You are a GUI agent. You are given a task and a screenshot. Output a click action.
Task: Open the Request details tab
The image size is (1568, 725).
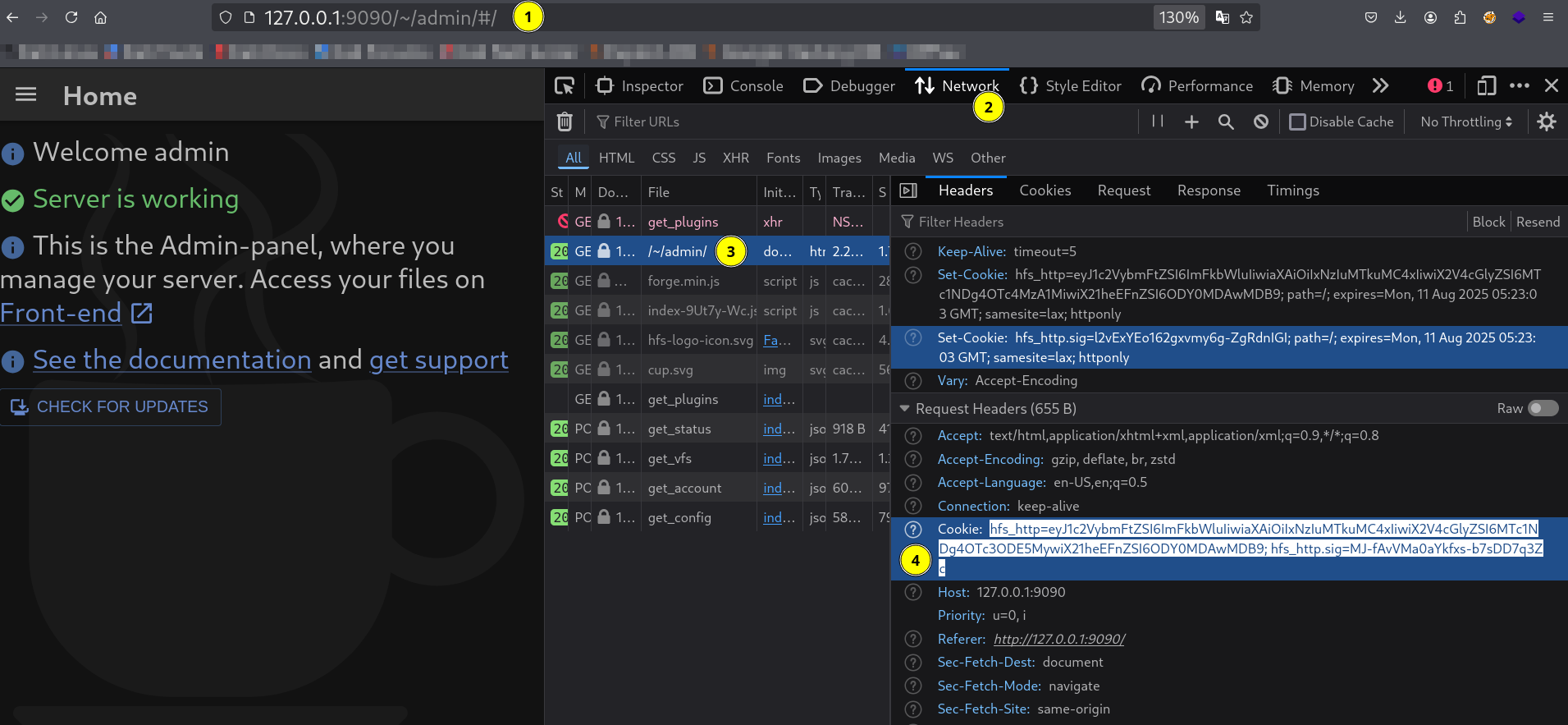point(1124,190)
